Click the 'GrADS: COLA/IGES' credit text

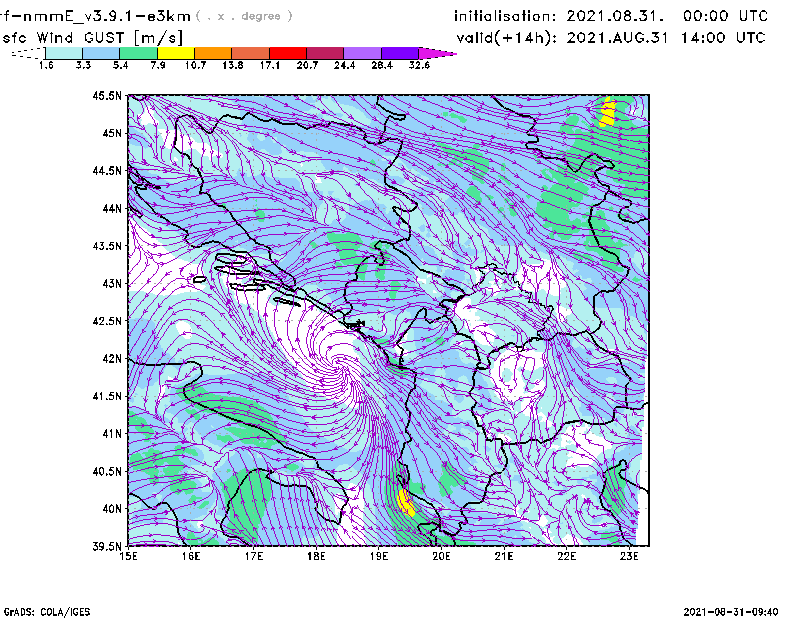47,612
